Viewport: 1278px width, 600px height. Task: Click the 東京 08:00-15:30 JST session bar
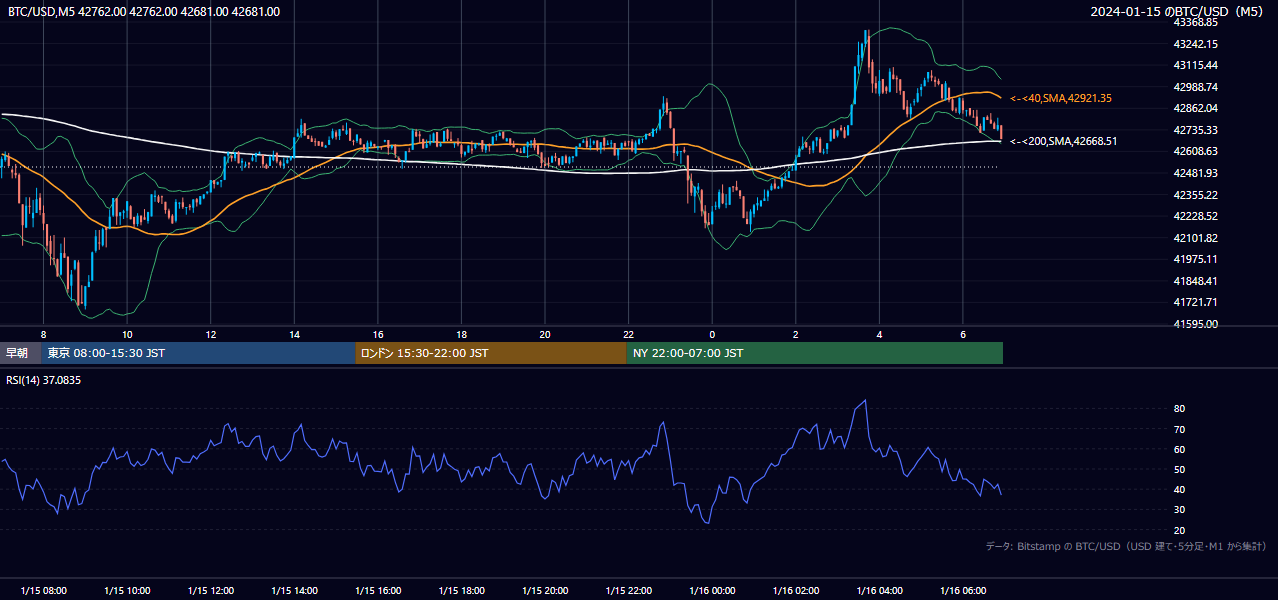tap(198, 353)
